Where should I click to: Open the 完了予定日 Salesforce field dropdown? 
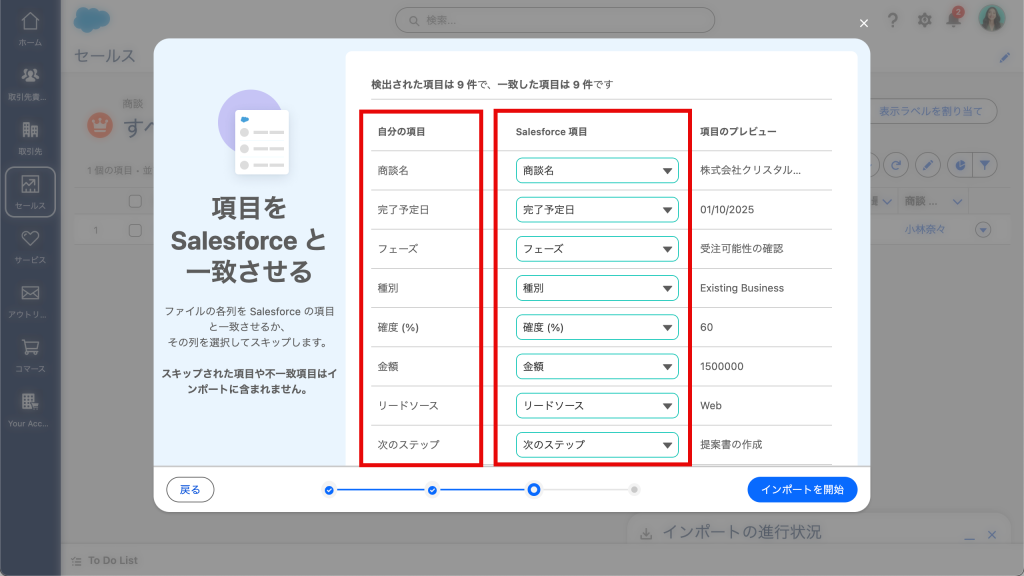coord(597,210)
